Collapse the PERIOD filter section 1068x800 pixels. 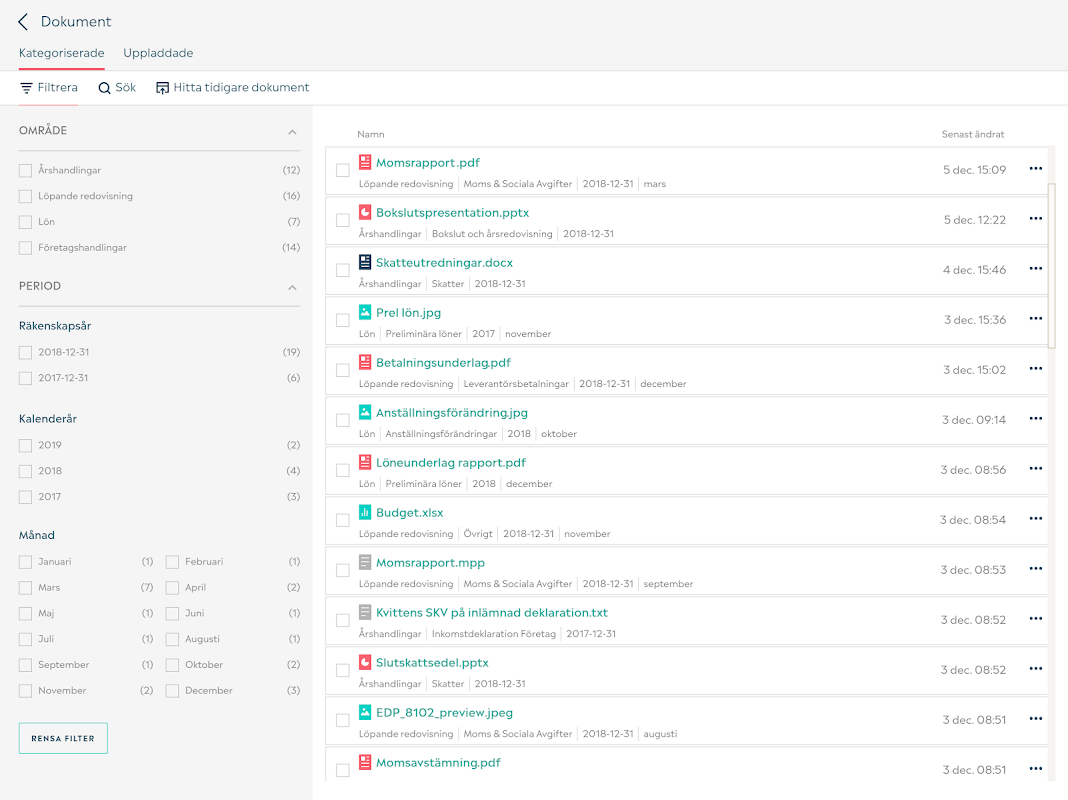coord(292,287)
